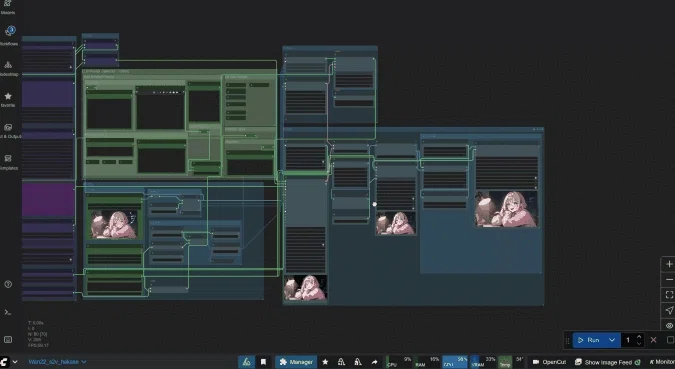Decrease the batch count stepper
The height and width of the screenshot is (369, 675).
click(639, 344)
